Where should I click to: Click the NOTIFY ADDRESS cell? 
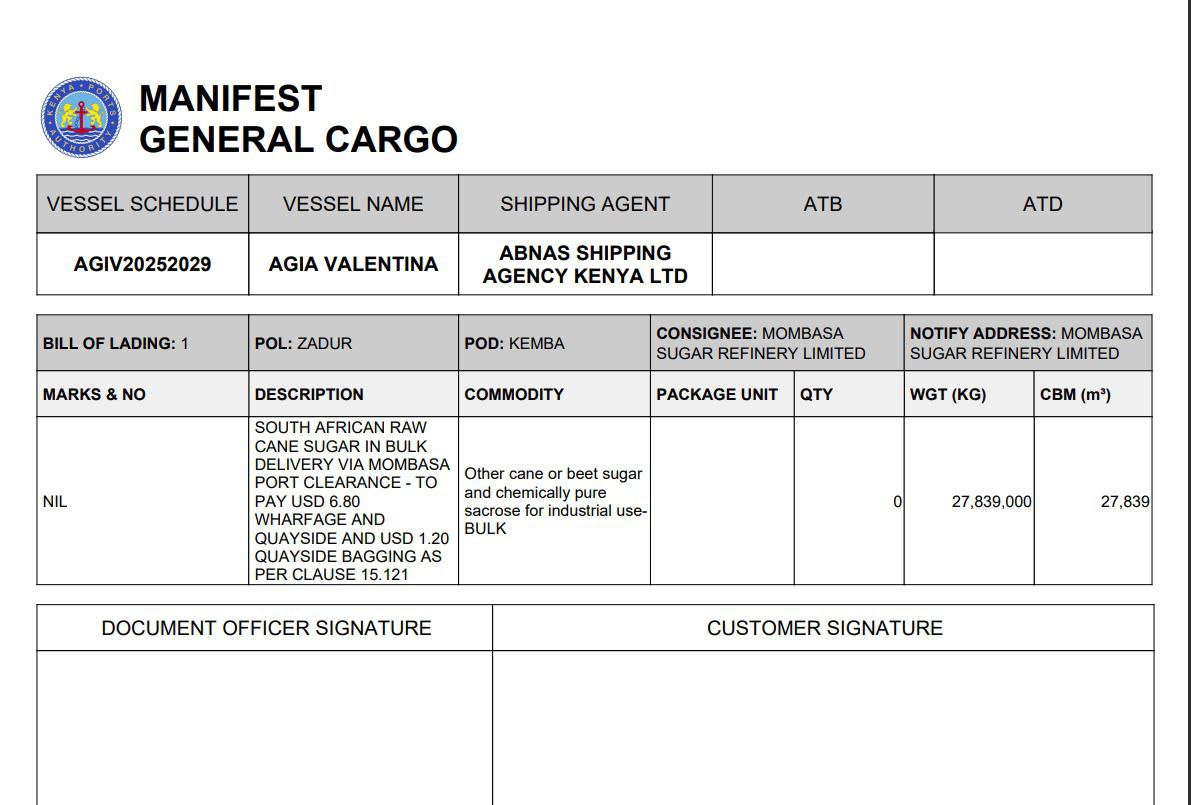coord(1025,343)
